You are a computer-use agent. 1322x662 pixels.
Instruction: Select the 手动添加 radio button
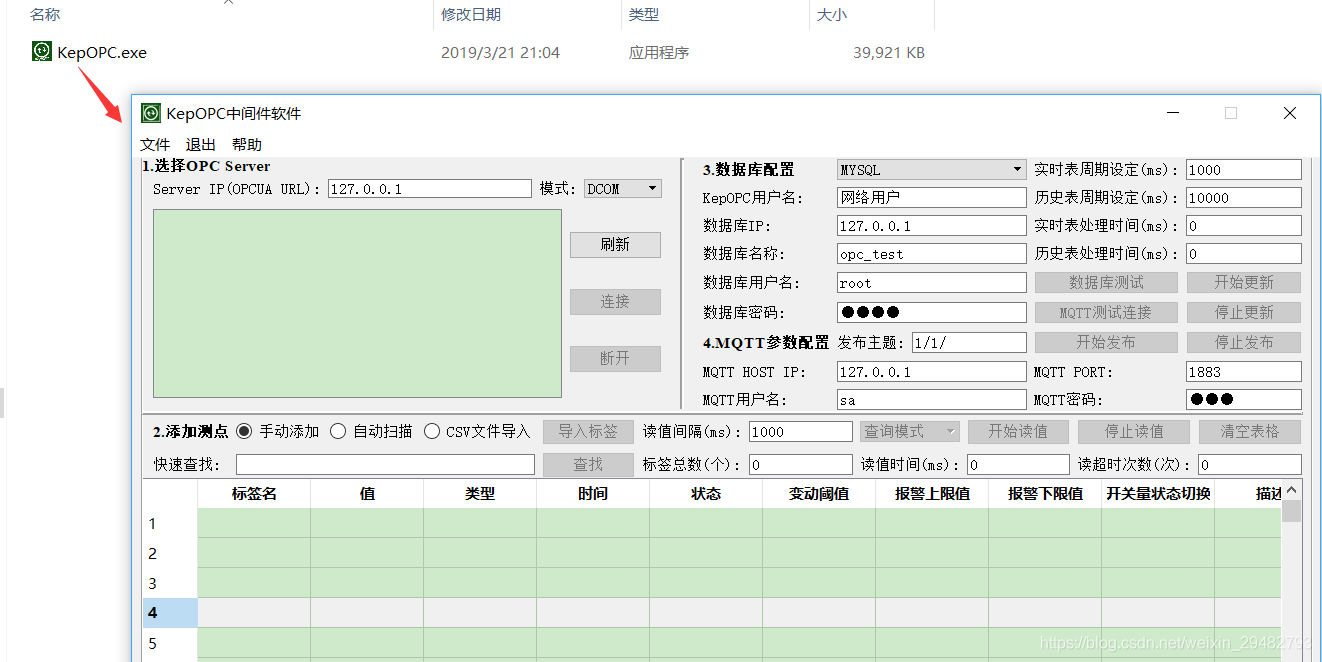[x=244, y=431]
